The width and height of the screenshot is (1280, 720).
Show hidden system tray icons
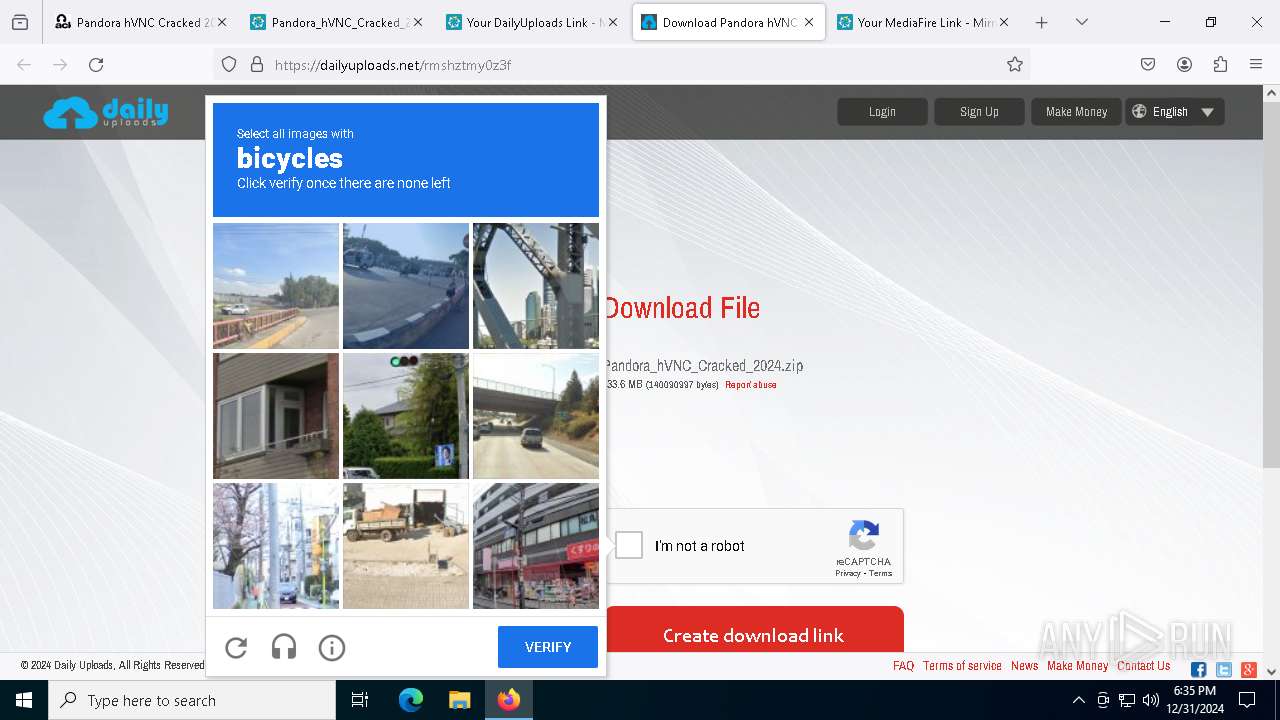pos(1078,700)
